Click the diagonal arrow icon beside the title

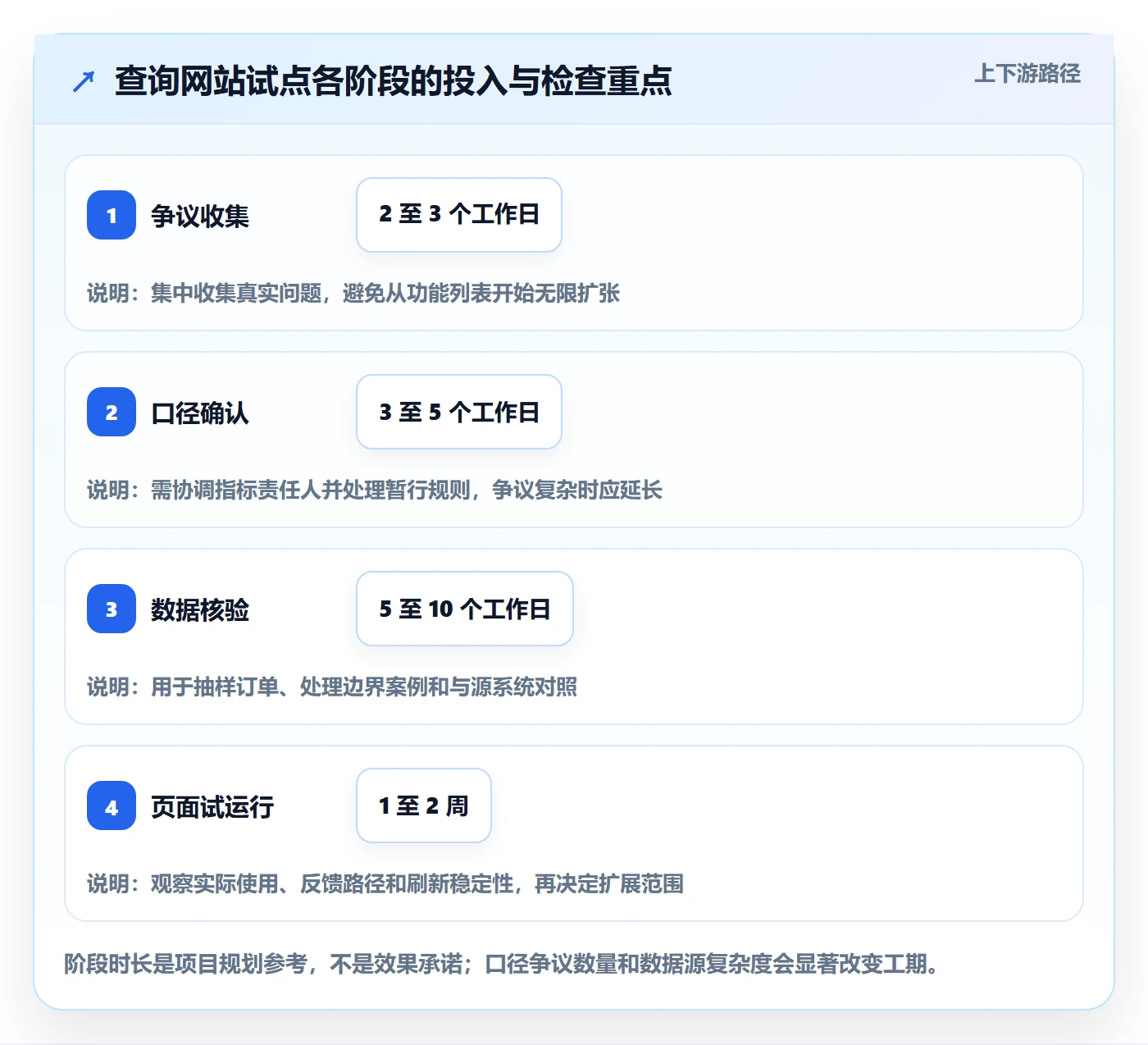[84, 81]
